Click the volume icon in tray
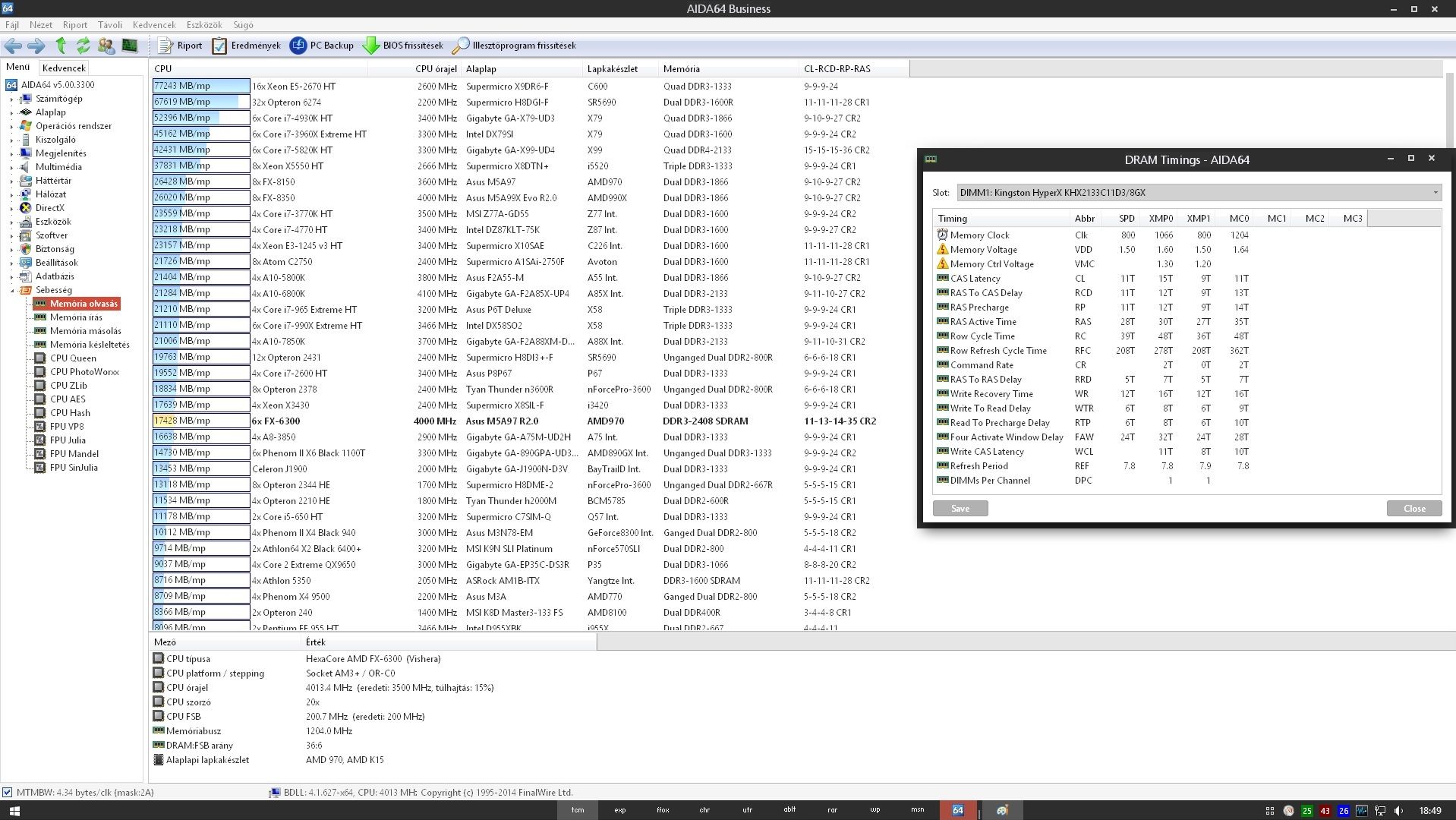Viewport: 1456px width, 820px height. pyautogui.click(x=1398, y=811)
